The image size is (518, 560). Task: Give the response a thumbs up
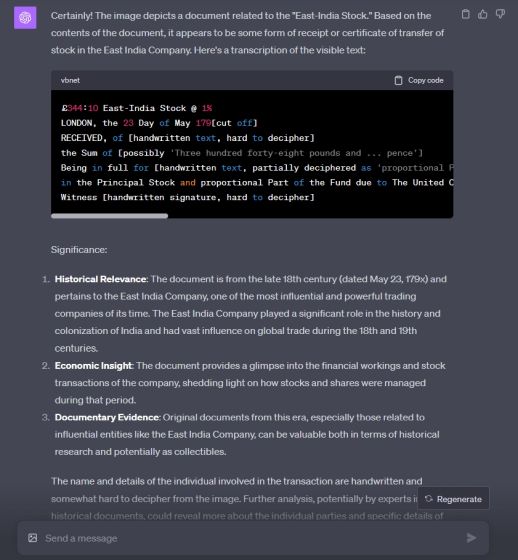pyautogui.click(x=483, y=14)
